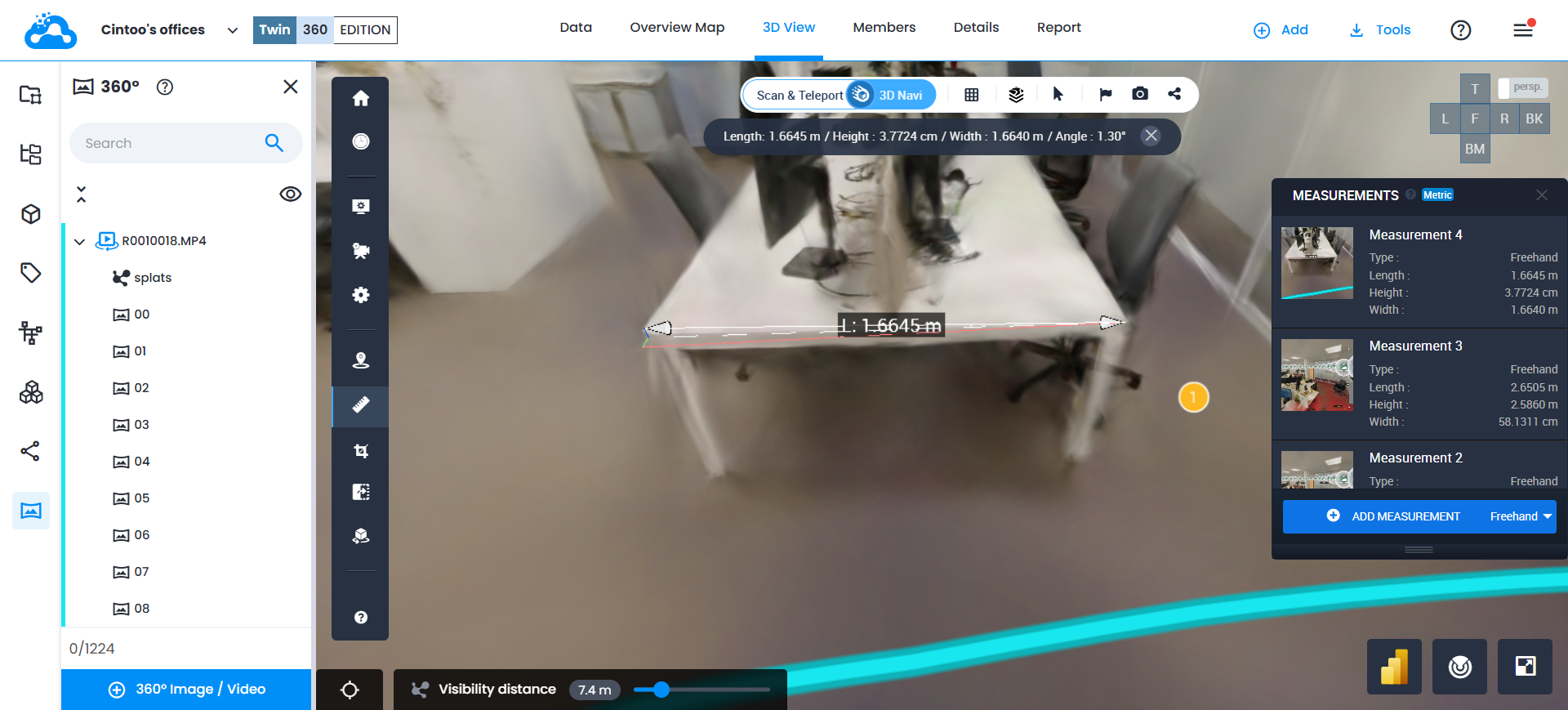Click the yellow bar chart button
The height and width of the screenshot is (710, 1568).
point(1394,667)
